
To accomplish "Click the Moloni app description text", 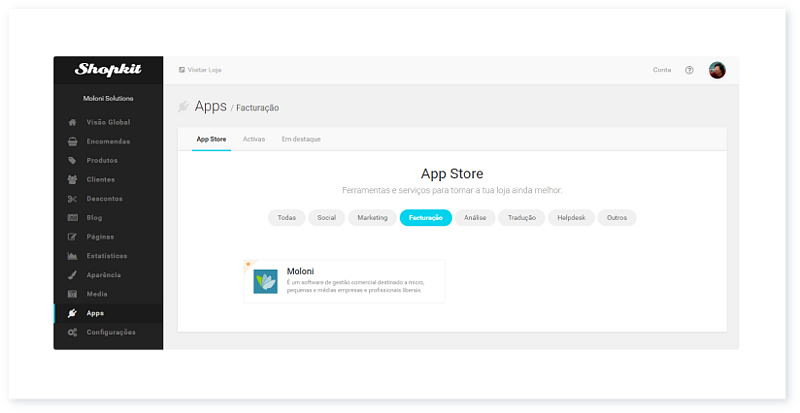I will pyautogui.click(x=355, y=286).
